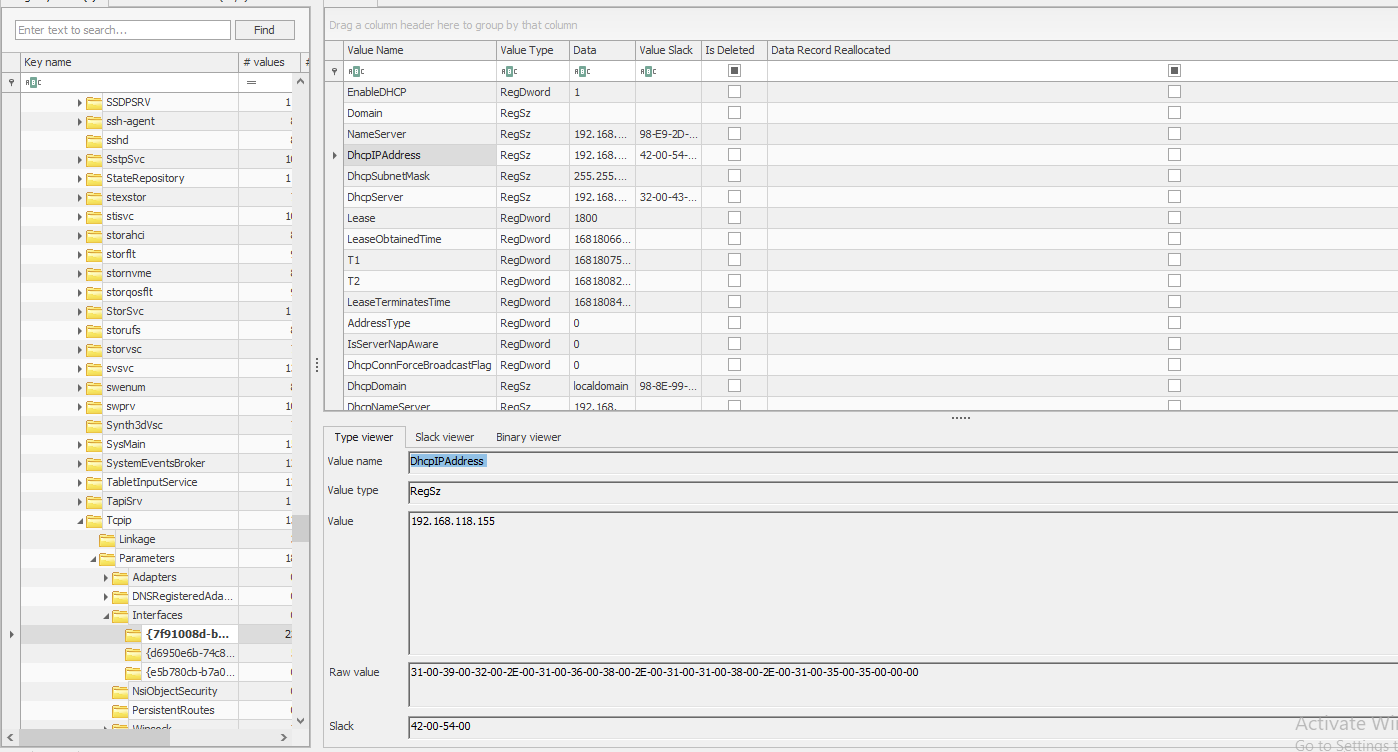This screenshot has width=1398, height=752.
Task: Sort by Key name column header
Action: (129, 62)
